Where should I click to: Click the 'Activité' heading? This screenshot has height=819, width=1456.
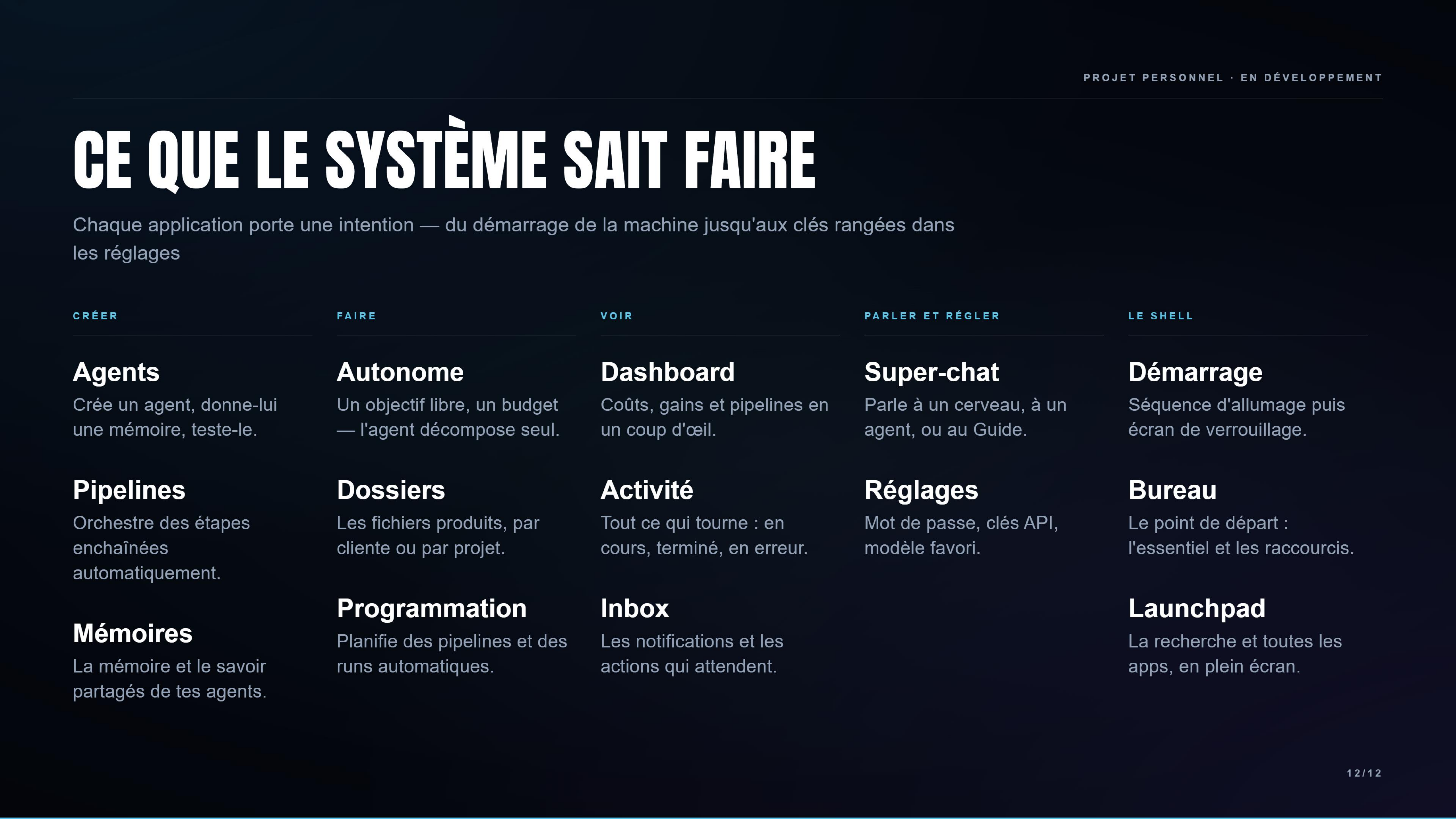click(x=647, y=490)
